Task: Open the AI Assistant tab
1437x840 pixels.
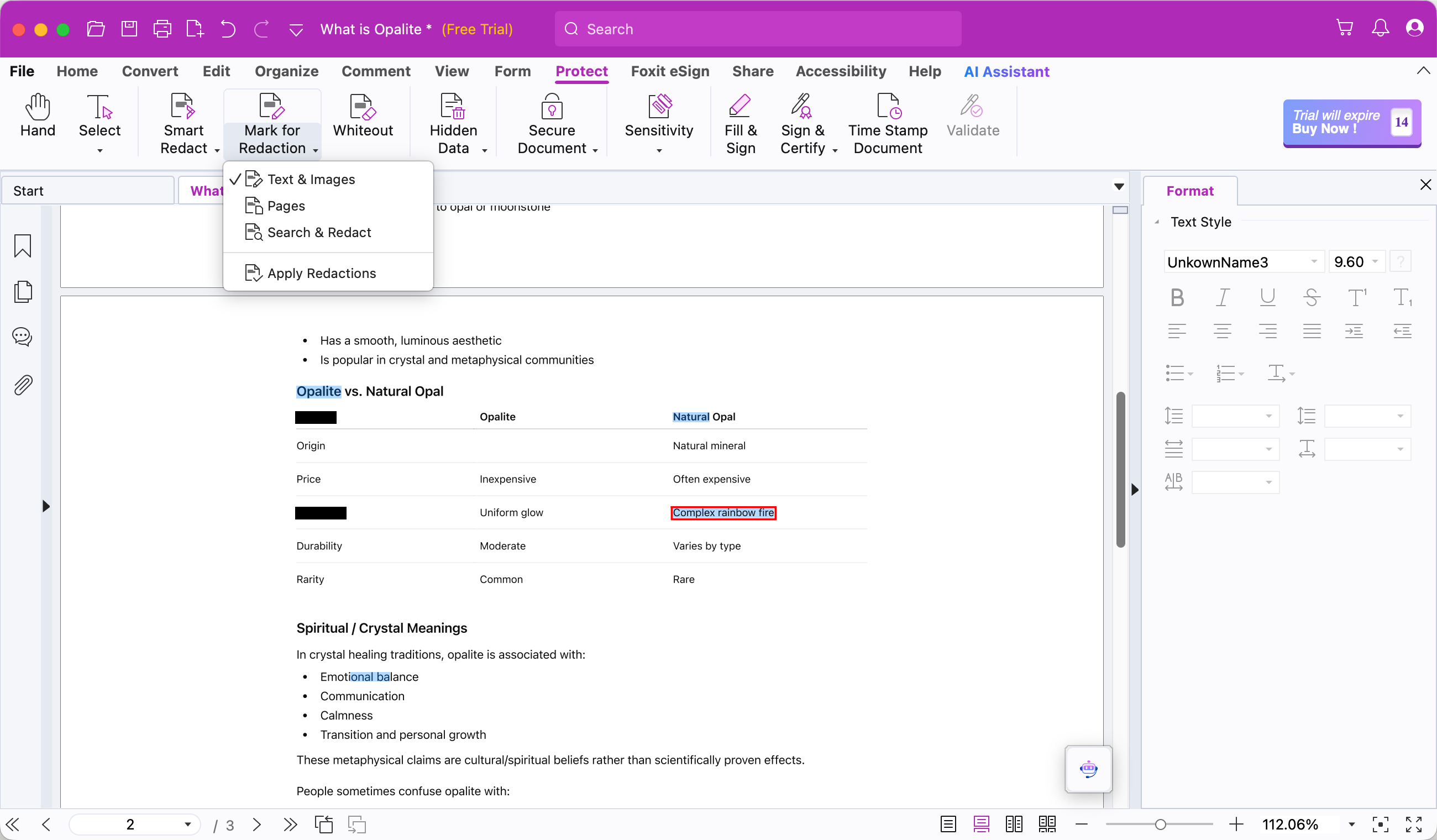Action: point(1006,71)
